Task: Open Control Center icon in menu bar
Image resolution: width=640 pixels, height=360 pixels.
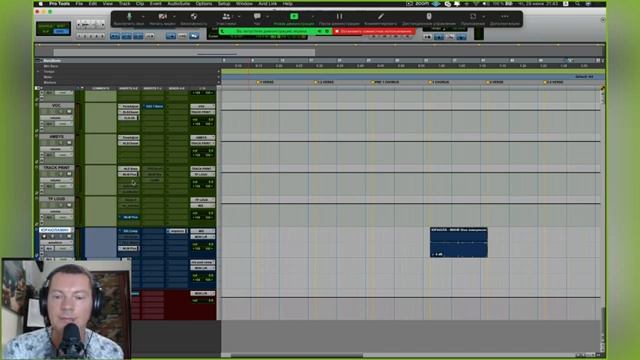Action: tap(588, 4)
